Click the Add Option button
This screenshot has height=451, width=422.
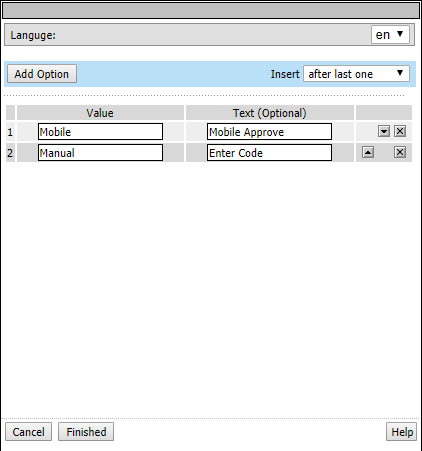click(x=42, y=74)
